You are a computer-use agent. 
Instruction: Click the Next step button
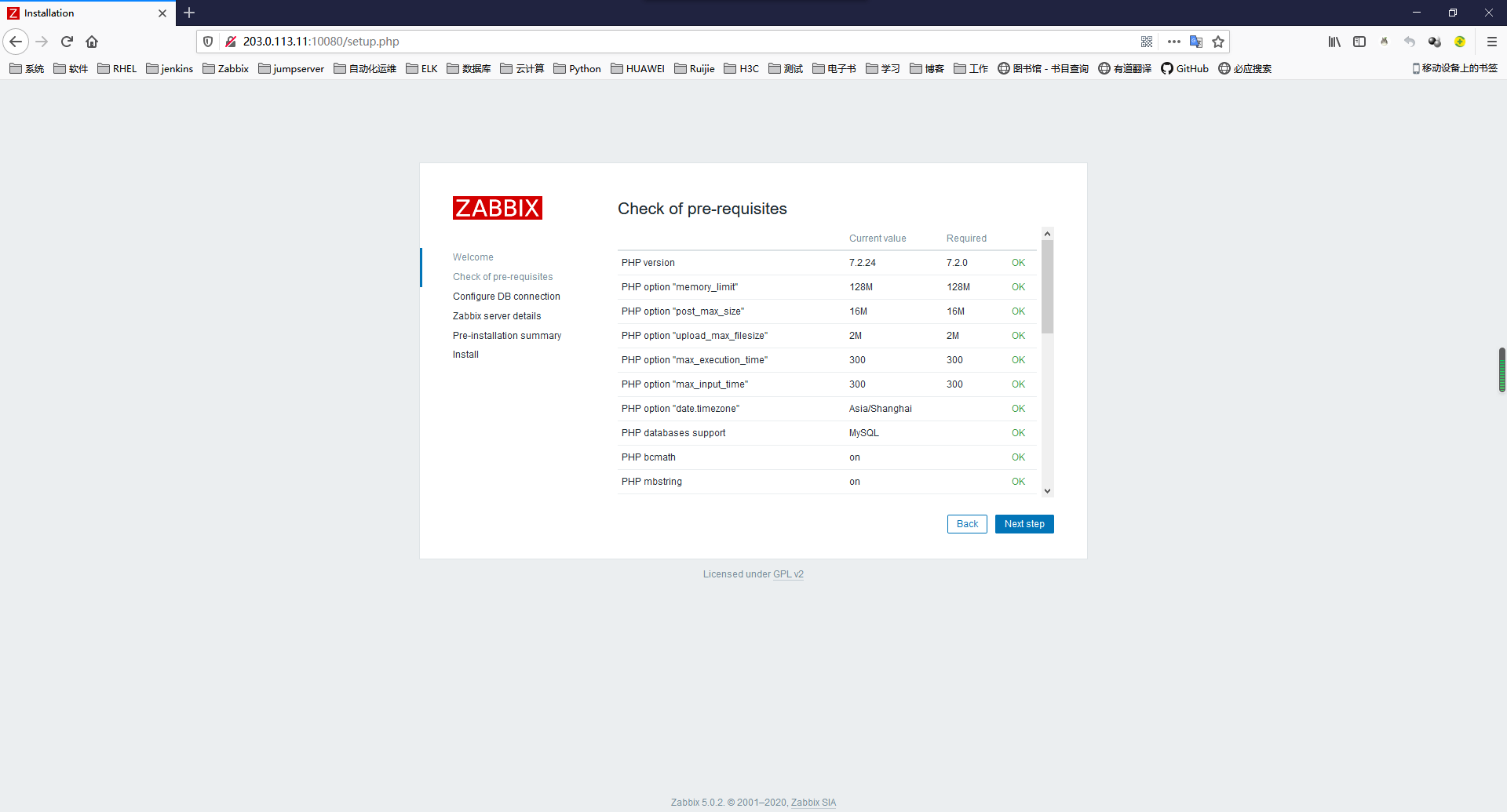(x=1024, y=524)
